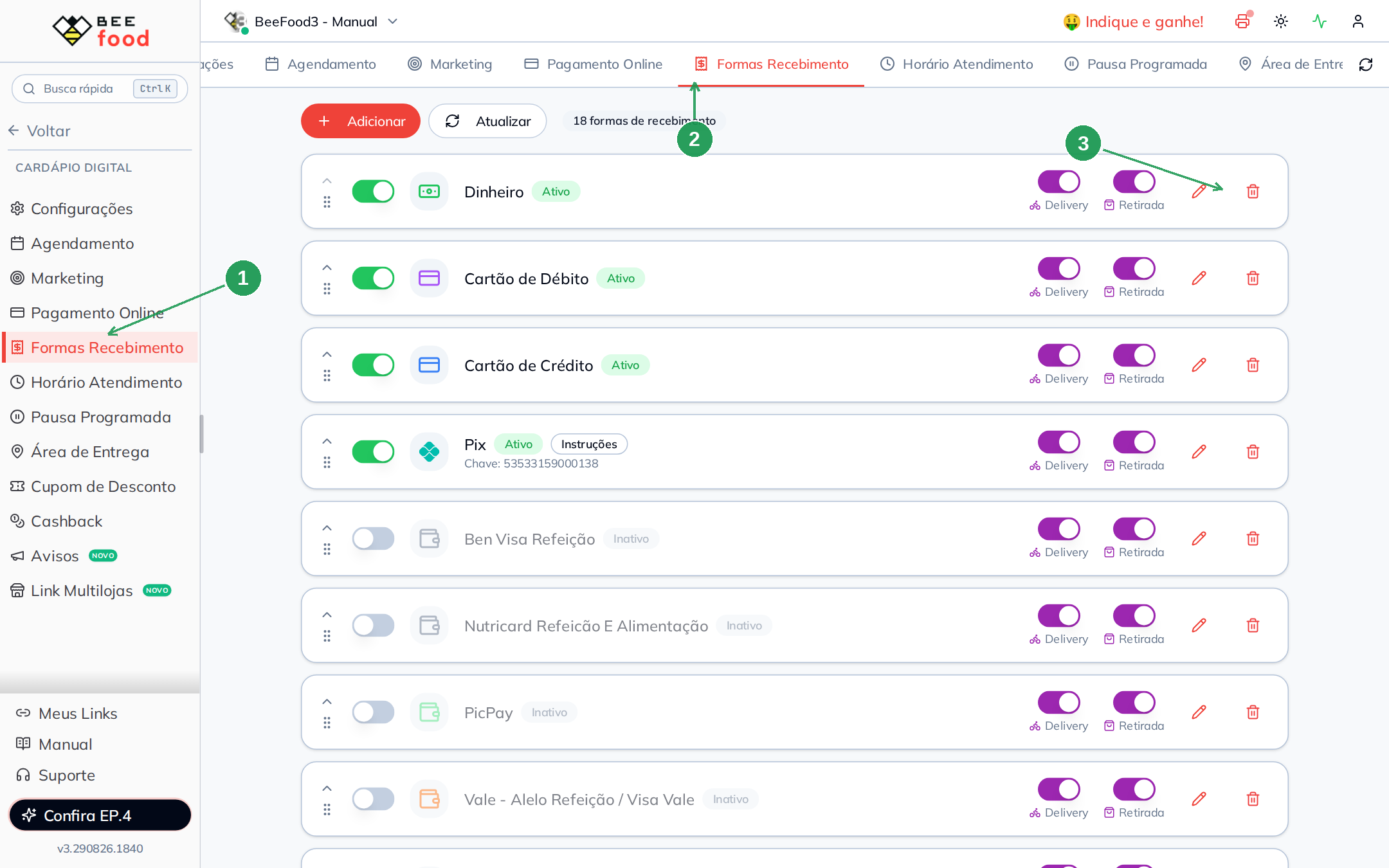This screenshot has height=868, width=1389.
Task: Disable Cartão de Débito main toggle
Action: [373, 278]
